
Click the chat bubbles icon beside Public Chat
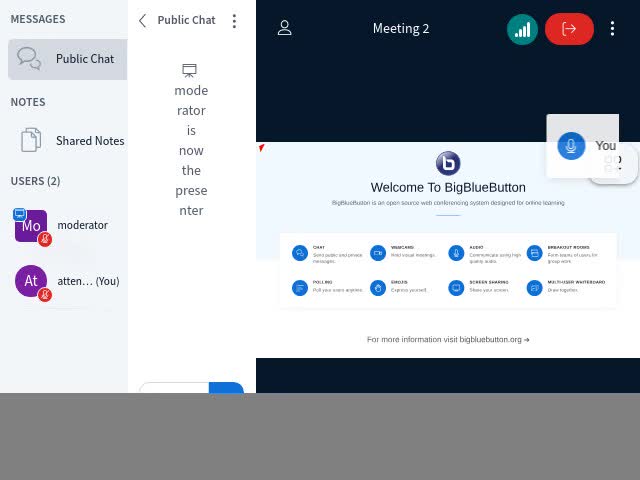click(x=29, y=58)
